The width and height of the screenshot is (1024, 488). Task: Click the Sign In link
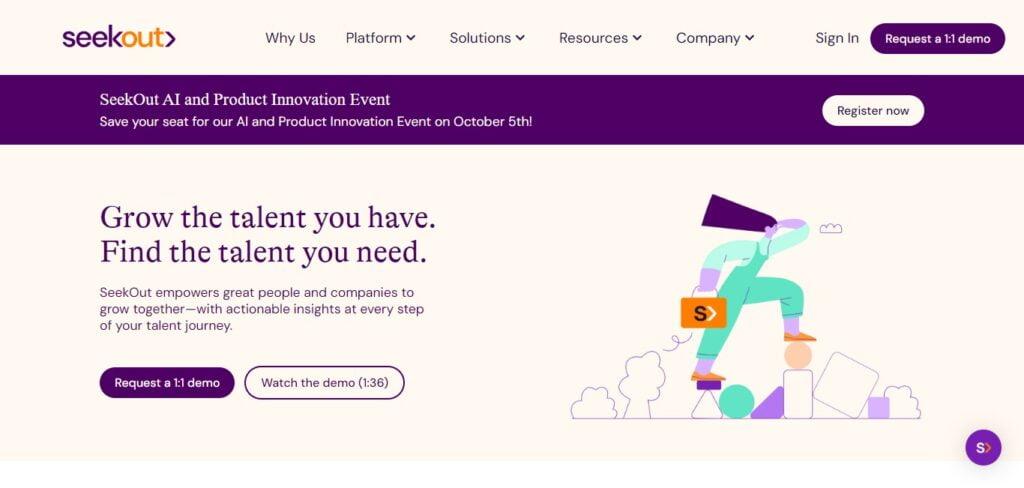pos(837,38)
